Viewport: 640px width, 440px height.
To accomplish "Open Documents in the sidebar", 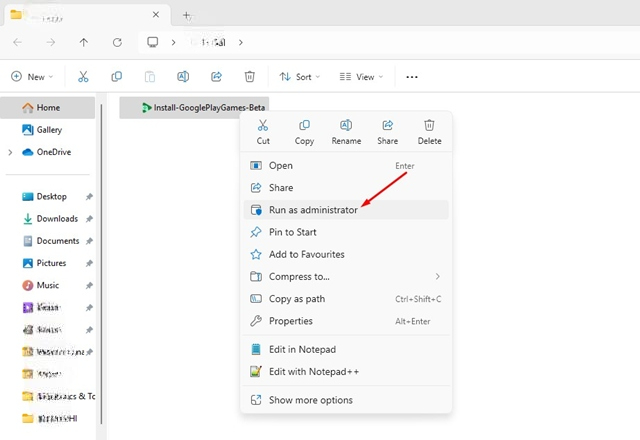I will click(48, 241).
